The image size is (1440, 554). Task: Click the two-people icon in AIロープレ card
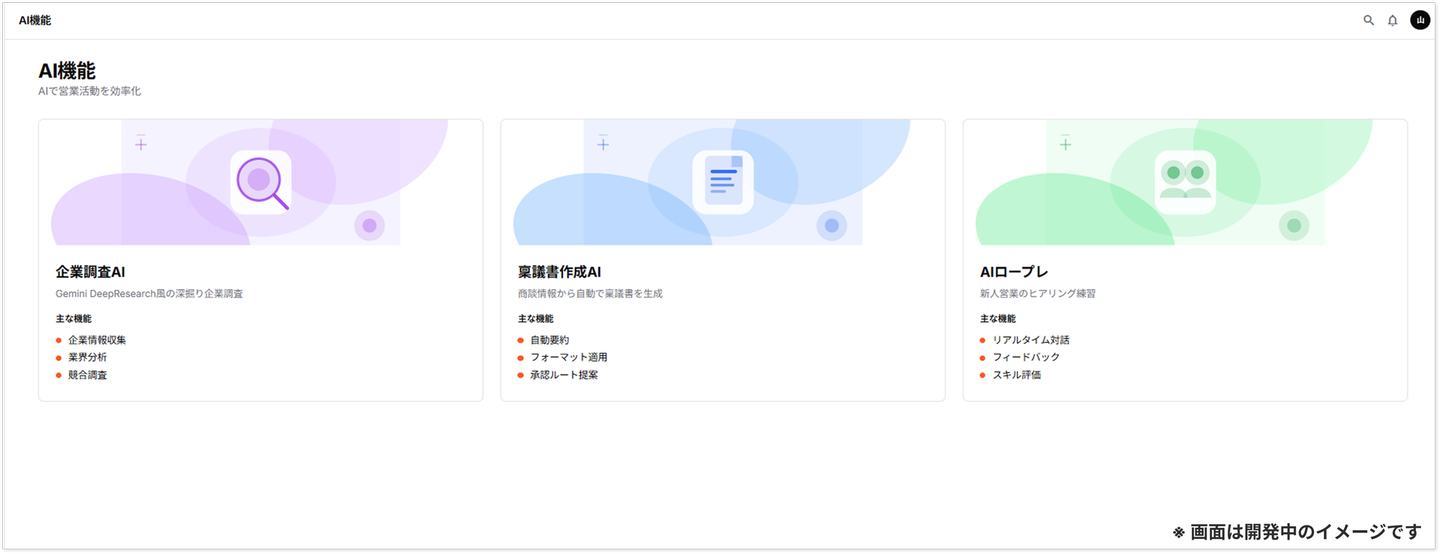[1185, 182]
